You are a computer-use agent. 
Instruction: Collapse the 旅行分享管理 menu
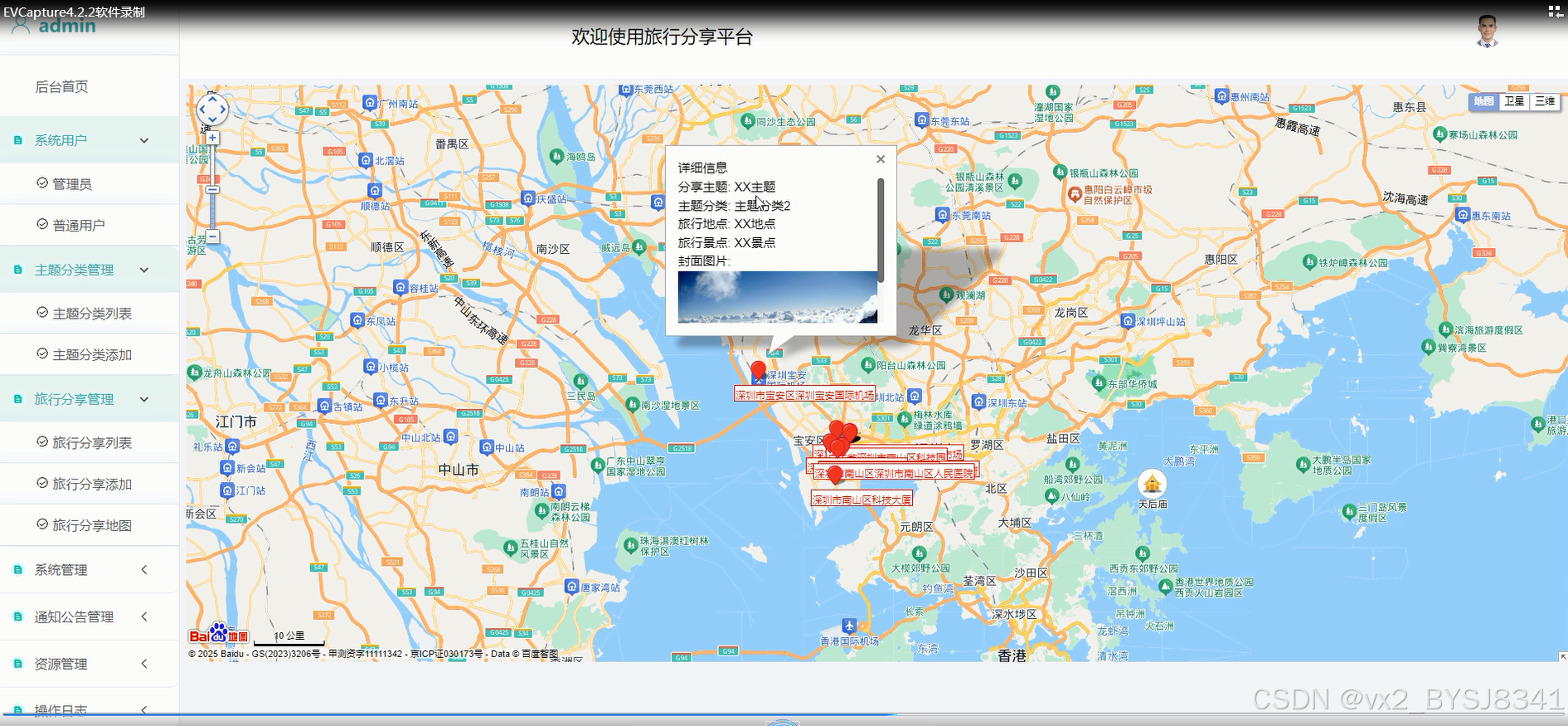pos(90,399)
